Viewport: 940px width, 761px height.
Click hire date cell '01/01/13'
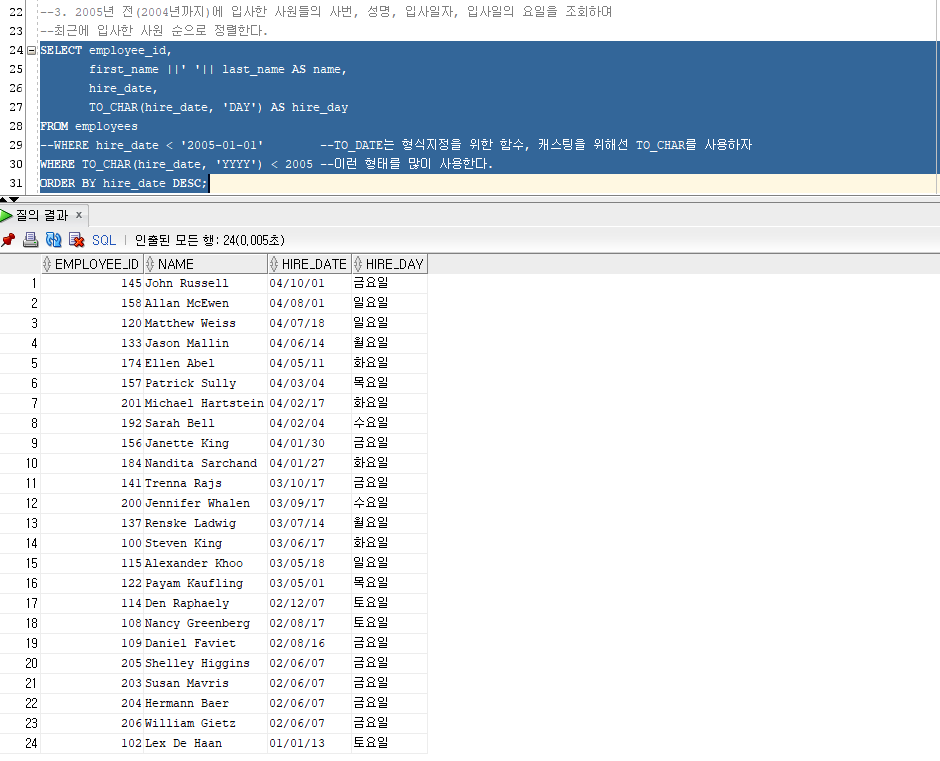point(309,743)
